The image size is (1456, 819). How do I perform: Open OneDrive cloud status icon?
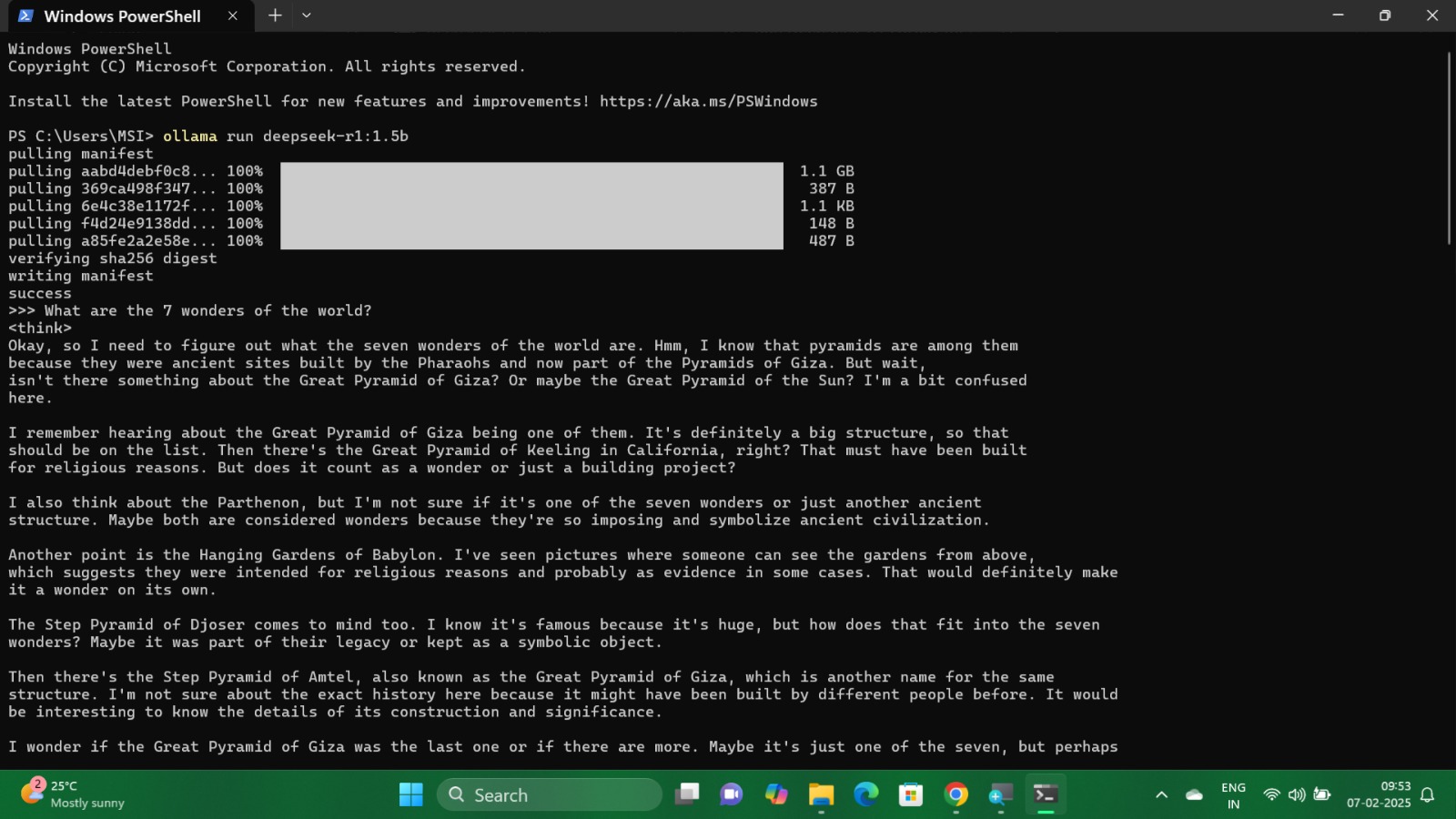coord(1195,794)
